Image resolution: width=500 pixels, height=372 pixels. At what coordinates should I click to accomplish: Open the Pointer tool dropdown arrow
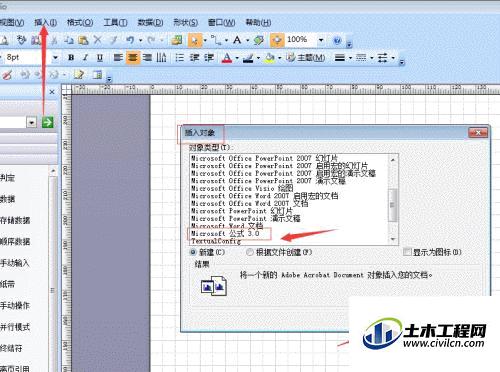205,41
